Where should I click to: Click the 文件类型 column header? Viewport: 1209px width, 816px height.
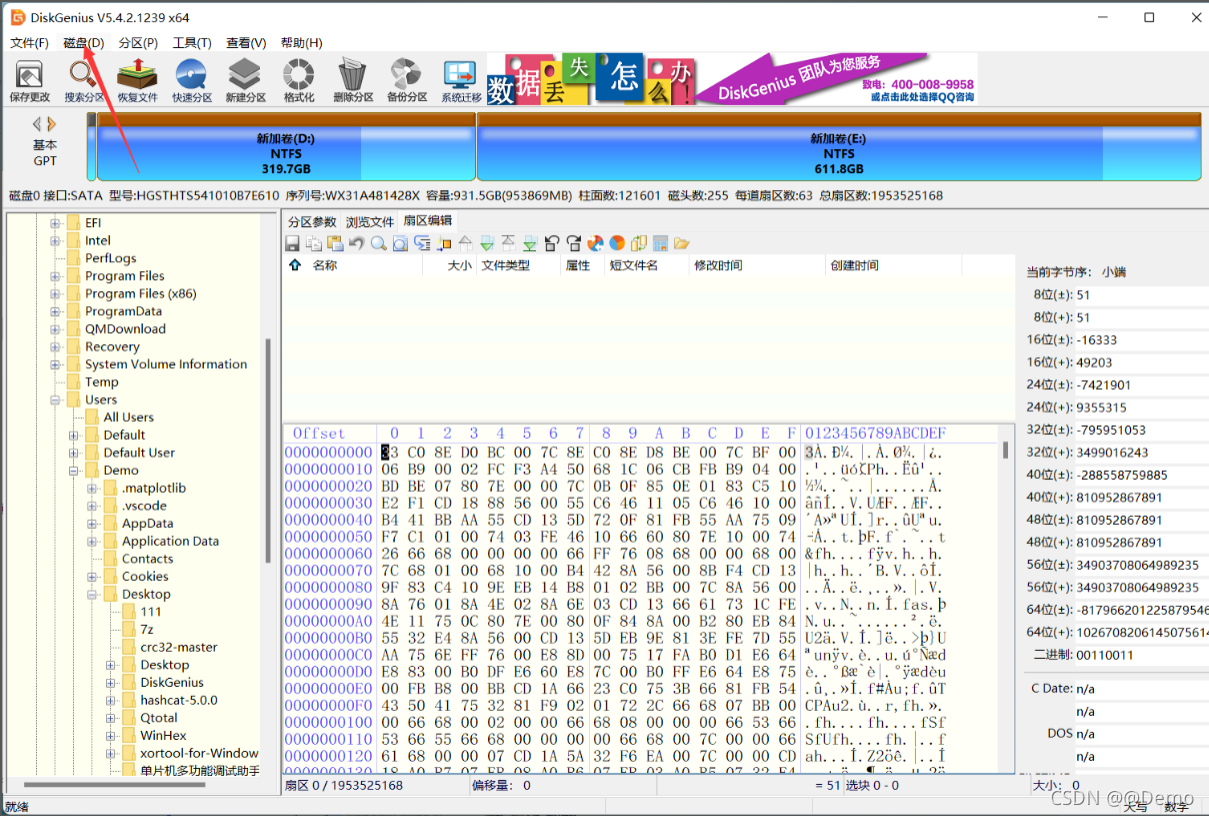[518, 265]
